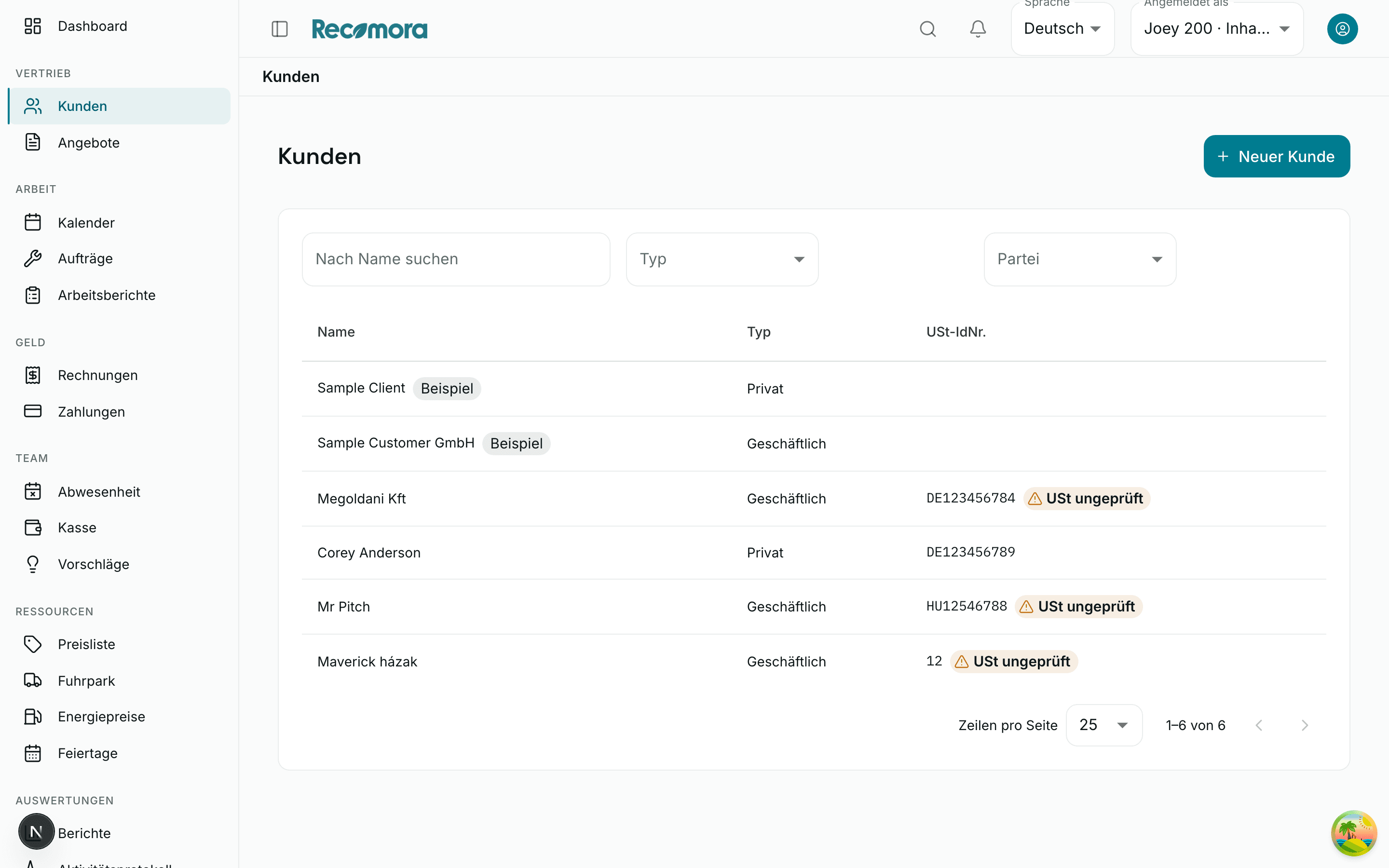Open Rechnungen label in sidebar
Image resolution: width=1389 pixels, height=868 pixels.
[x=97, y=376]
